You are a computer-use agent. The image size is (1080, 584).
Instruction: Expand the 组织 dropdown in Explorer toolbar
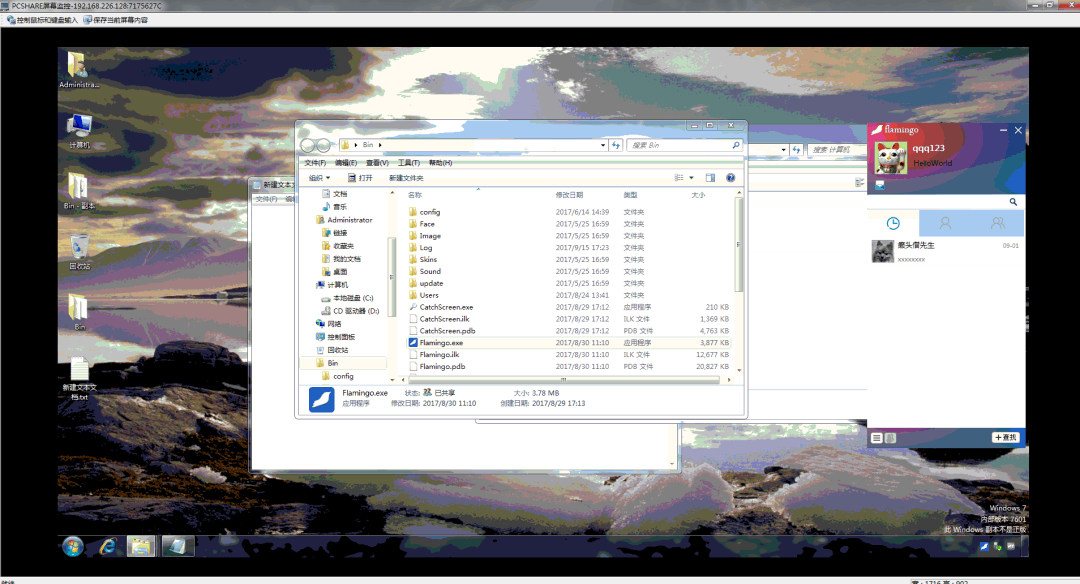point(319,178)
